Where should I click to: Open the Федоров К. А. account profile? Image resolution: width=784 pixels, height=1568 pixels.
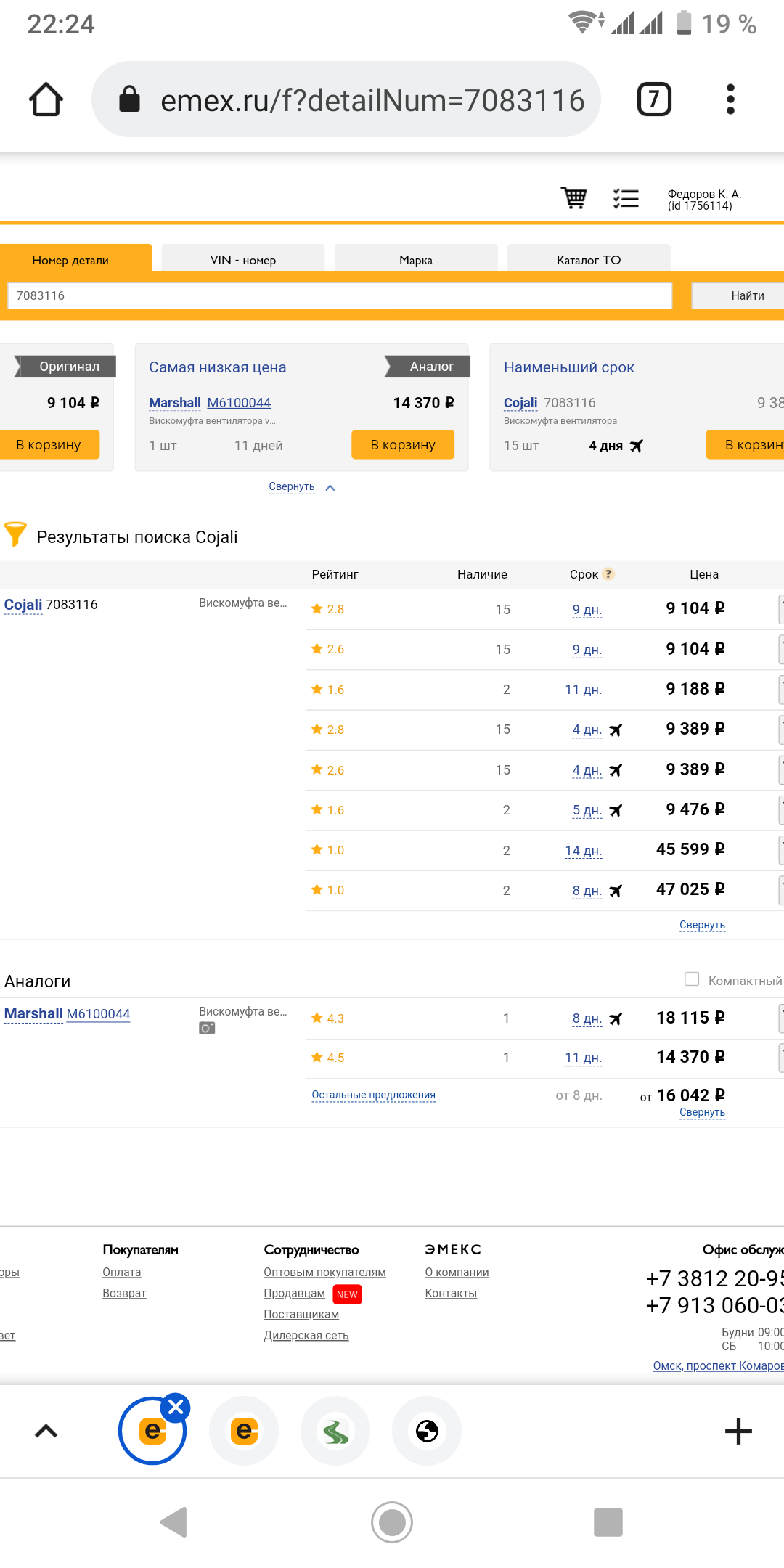pos(704,200)
